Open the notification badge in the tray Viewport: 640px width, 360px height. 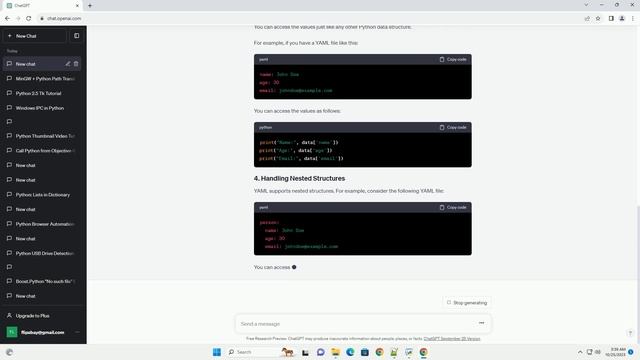pos(631,352)
